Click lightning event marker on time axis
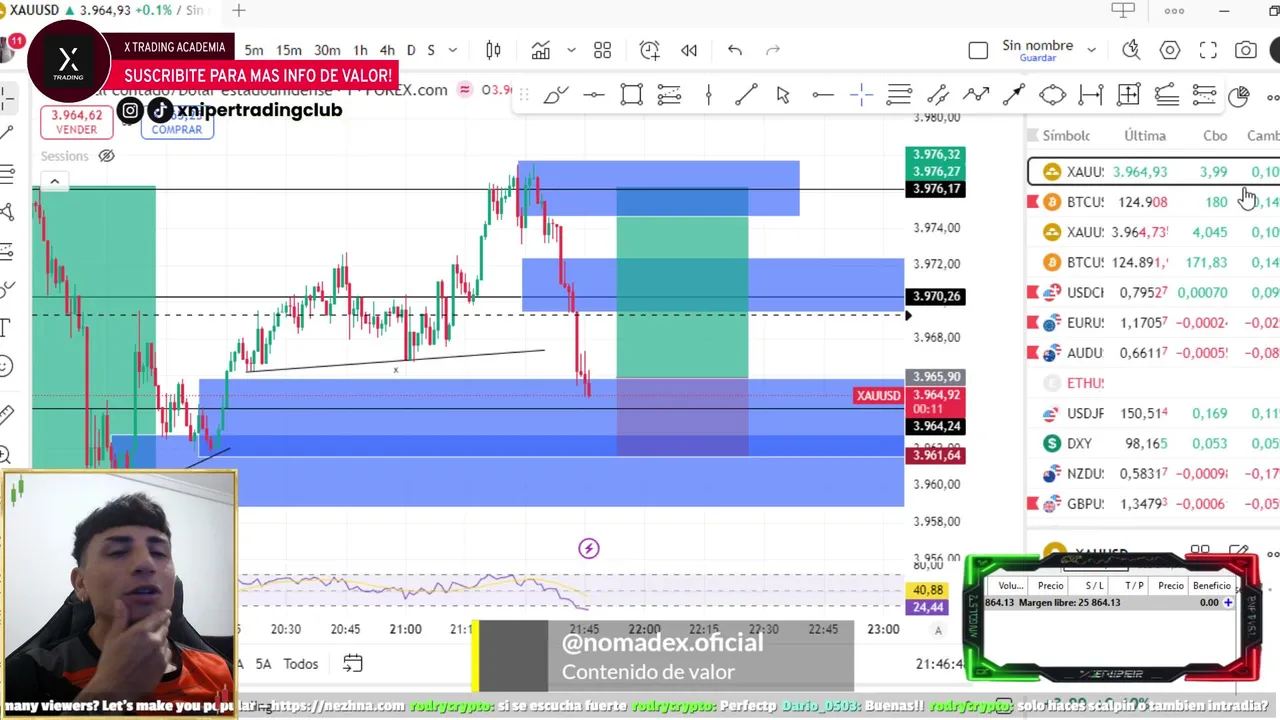The image size is (1280, 720). pyautogui.click(x=589, y=548)
